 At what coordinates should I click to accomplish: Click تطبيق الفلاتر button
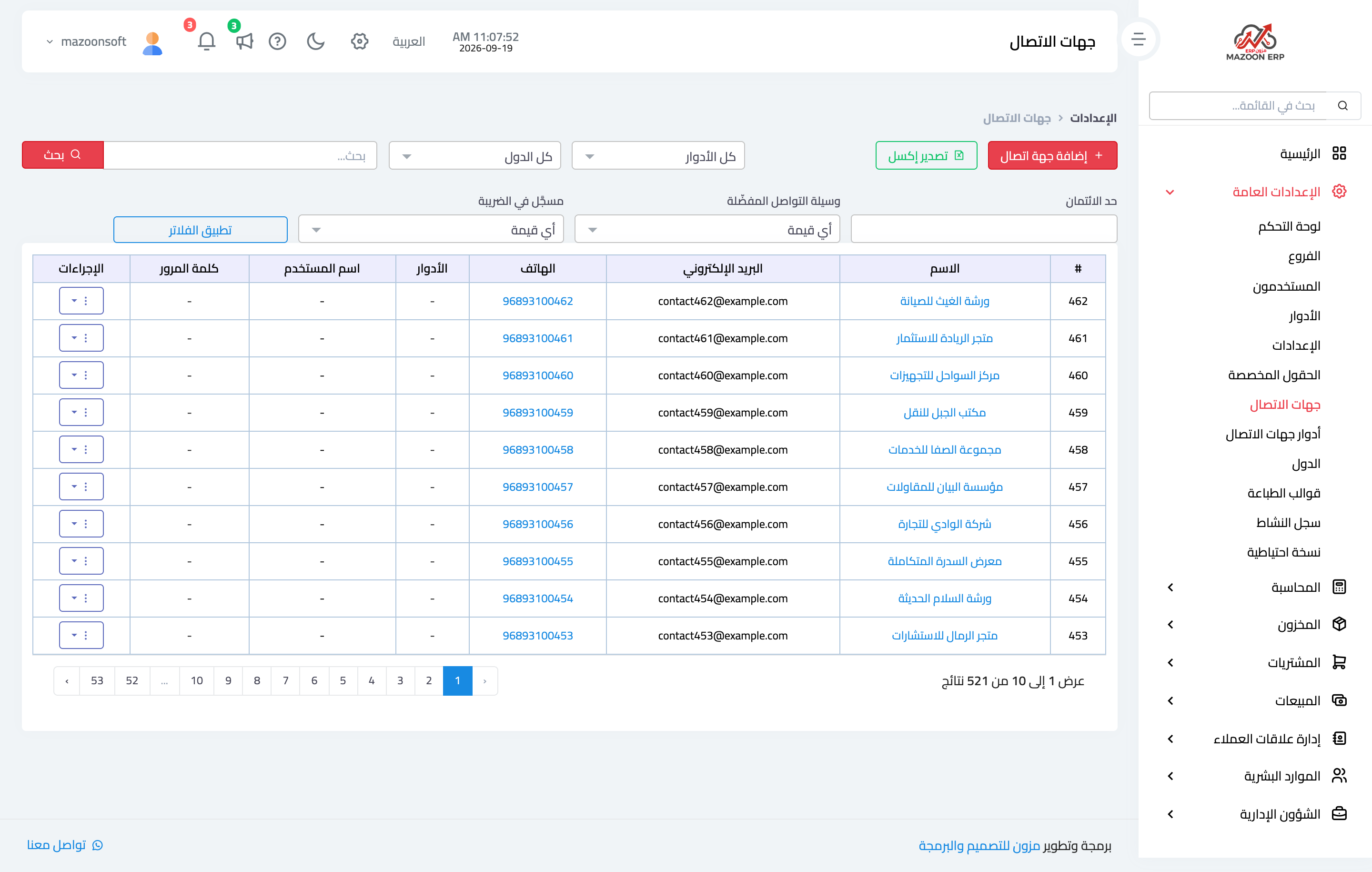pos(200,229)
